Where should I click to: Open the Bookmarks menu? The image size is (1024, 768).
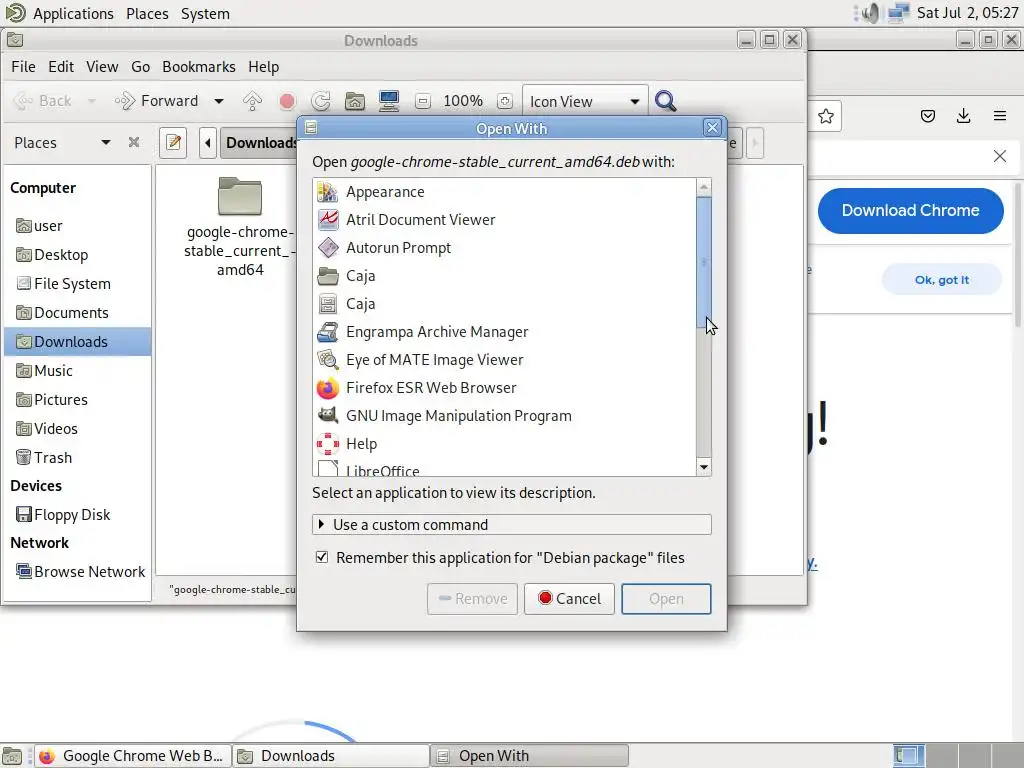point(199,67)
